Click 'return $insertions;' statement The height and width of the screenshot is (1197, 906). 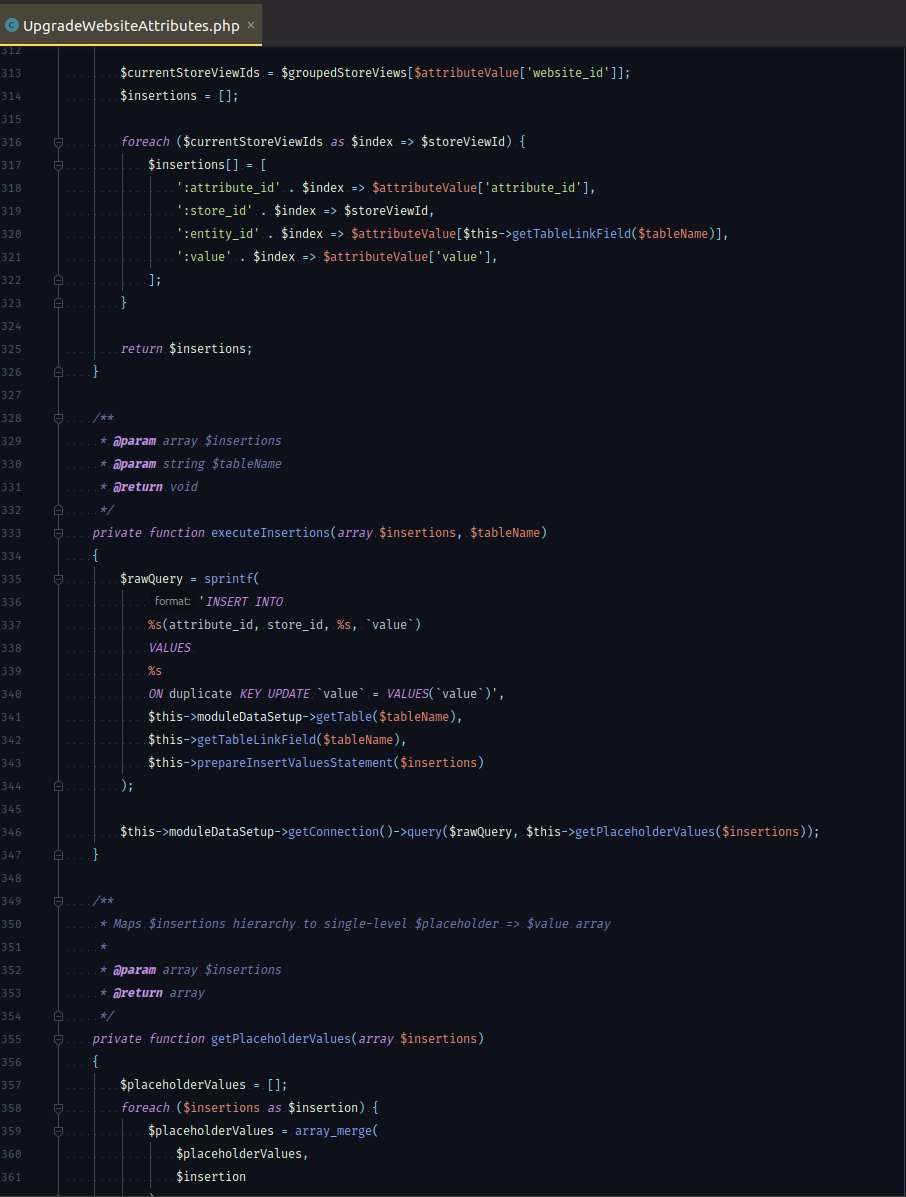click(186, 349)
